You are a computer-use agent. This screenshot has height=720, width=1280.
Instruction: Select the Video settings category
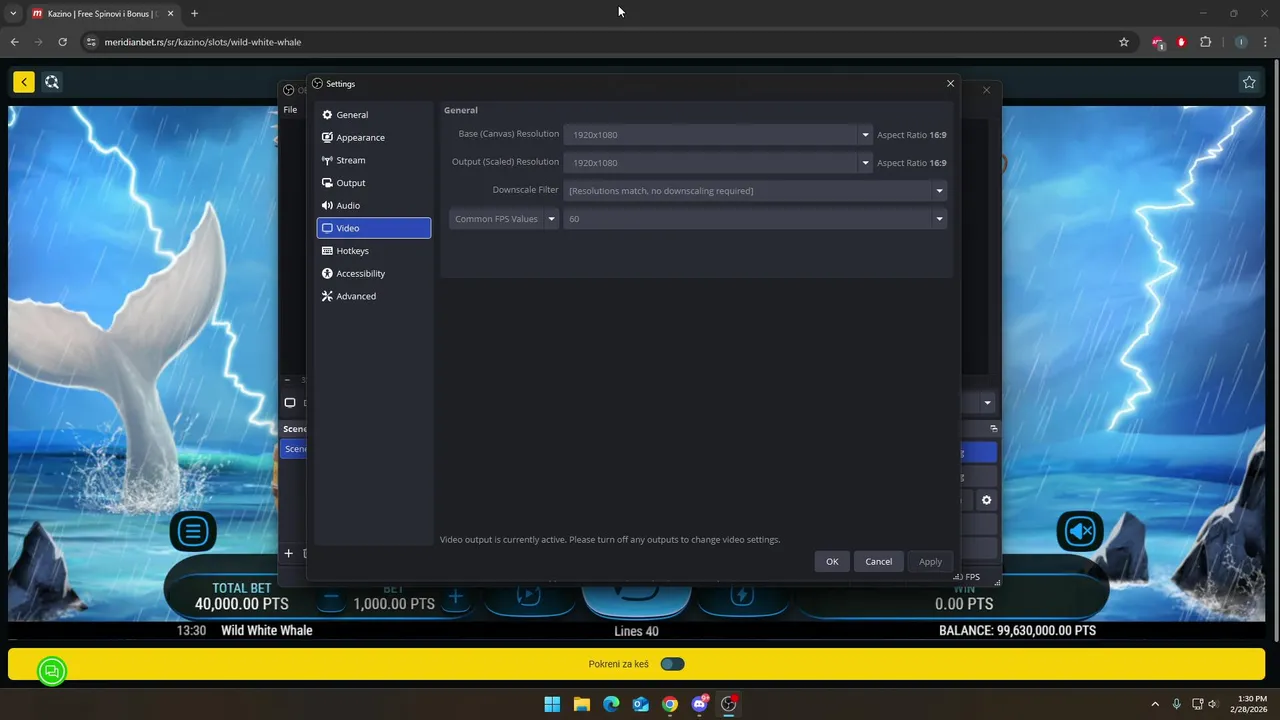[373, 228]
